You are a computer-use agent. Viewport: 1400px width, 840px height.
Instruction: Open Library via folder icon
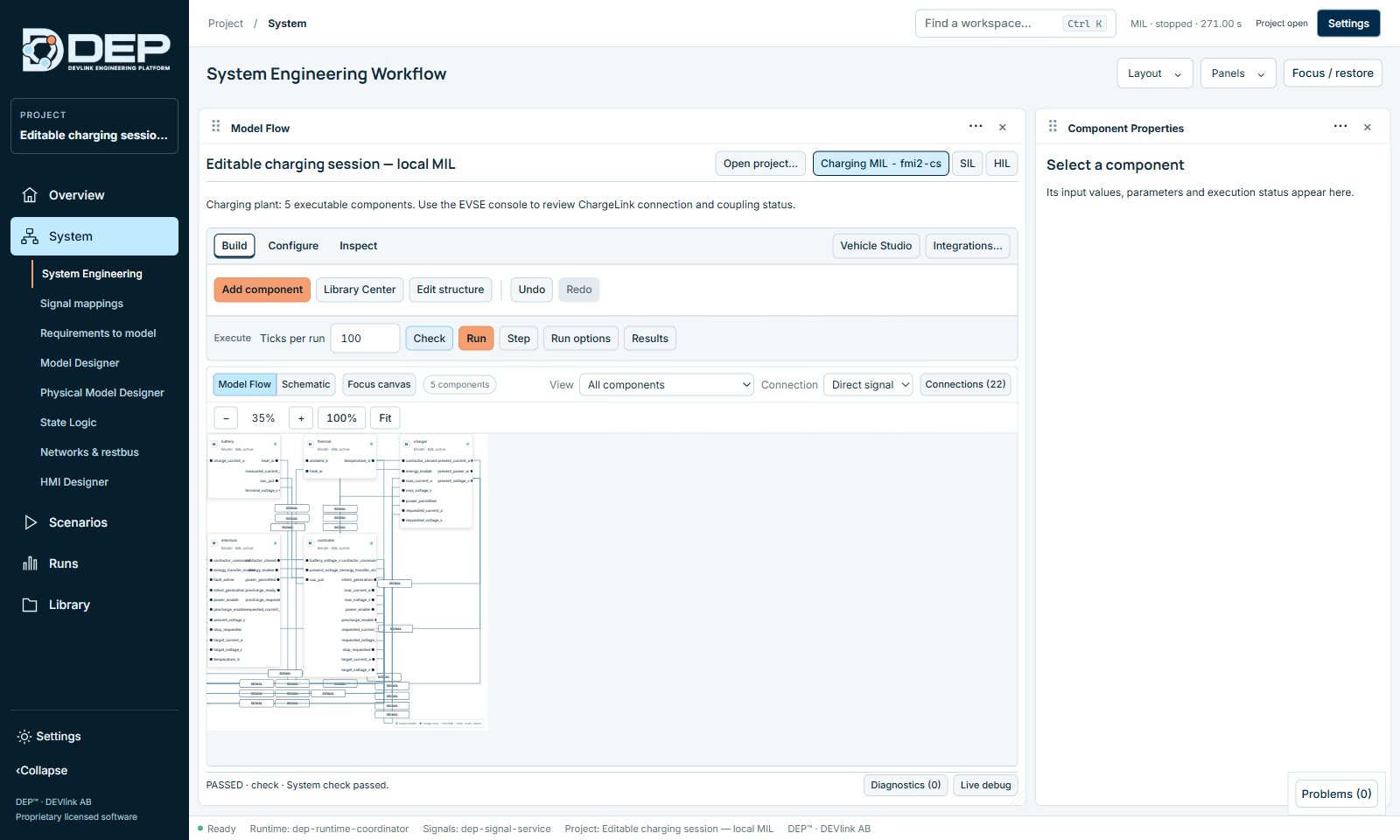[30, 605]
